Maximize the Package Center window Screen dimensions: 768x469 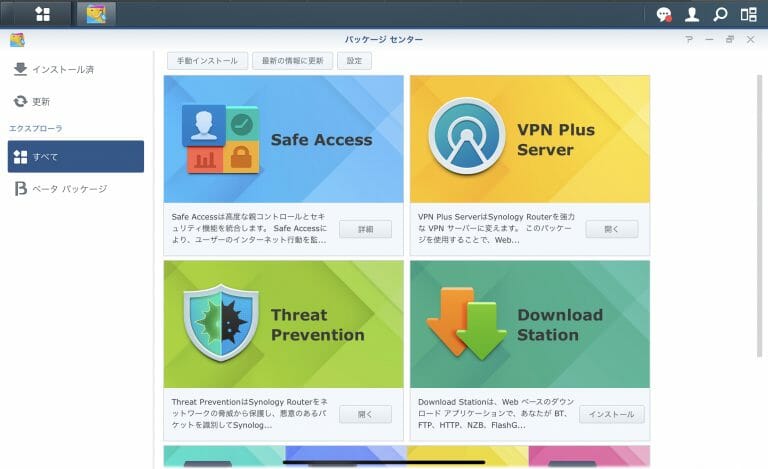pyautogui.click(x=730, y=39)
